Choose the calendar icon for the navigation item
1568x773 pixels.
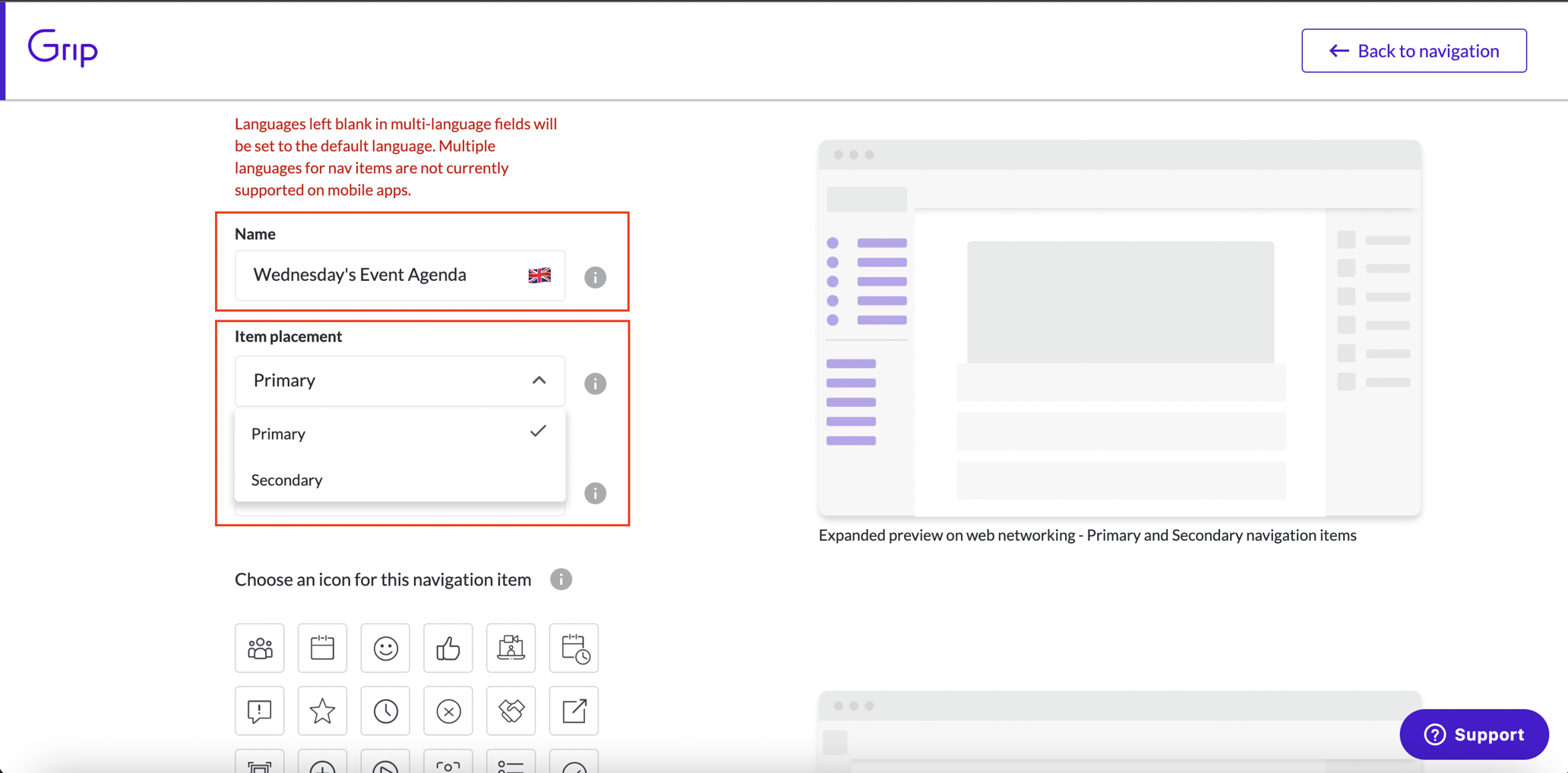[322, 648]
